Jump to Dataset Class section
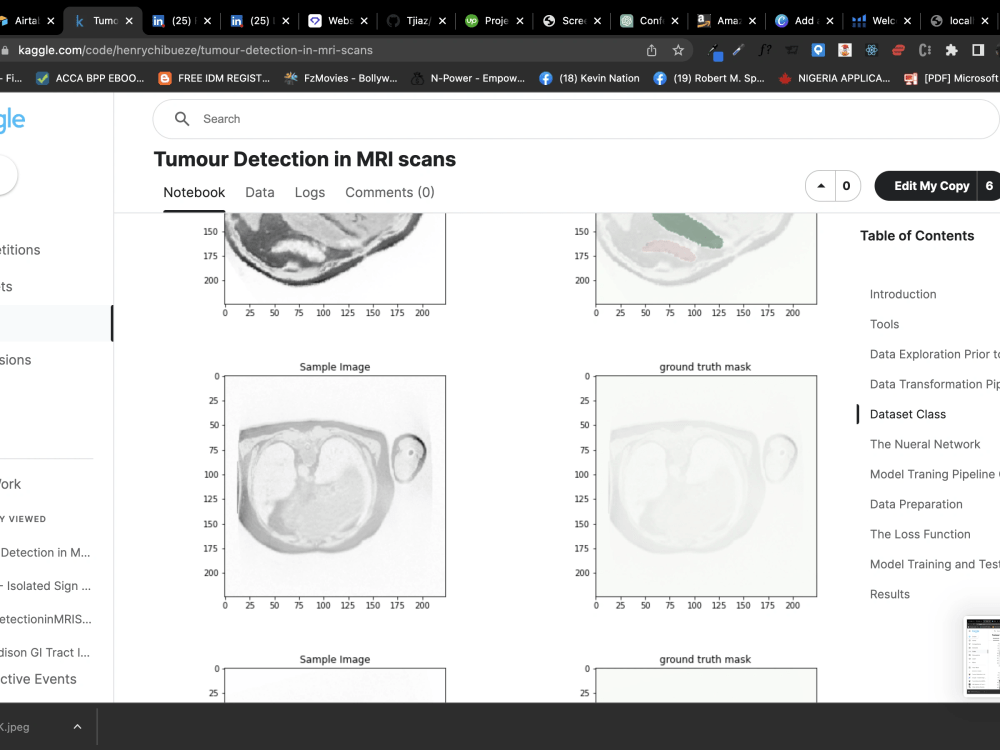Screen dimensions: 1000x750 [x=908, y=414]
